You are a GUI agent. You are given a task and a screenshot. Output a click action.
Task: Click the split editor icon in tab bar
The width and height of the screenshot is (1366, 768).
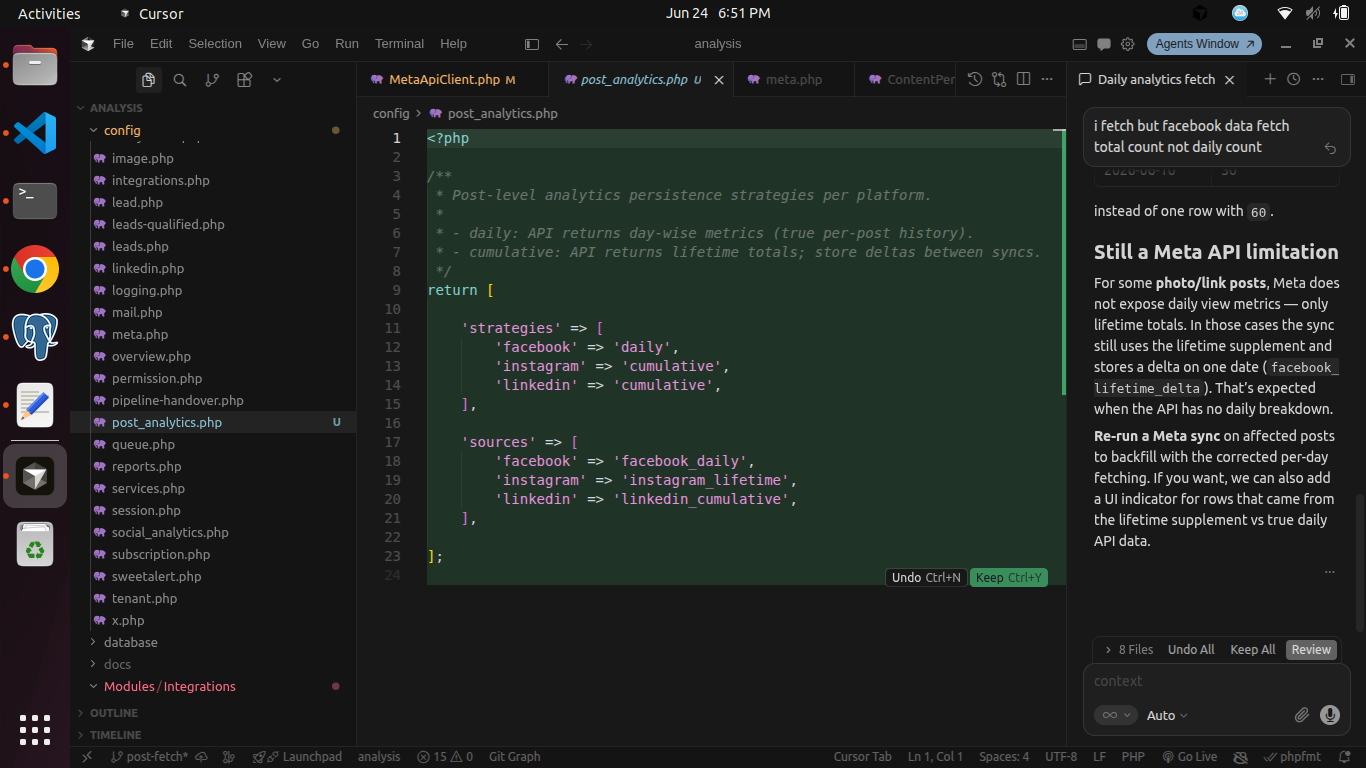(x=1023, y=79)
